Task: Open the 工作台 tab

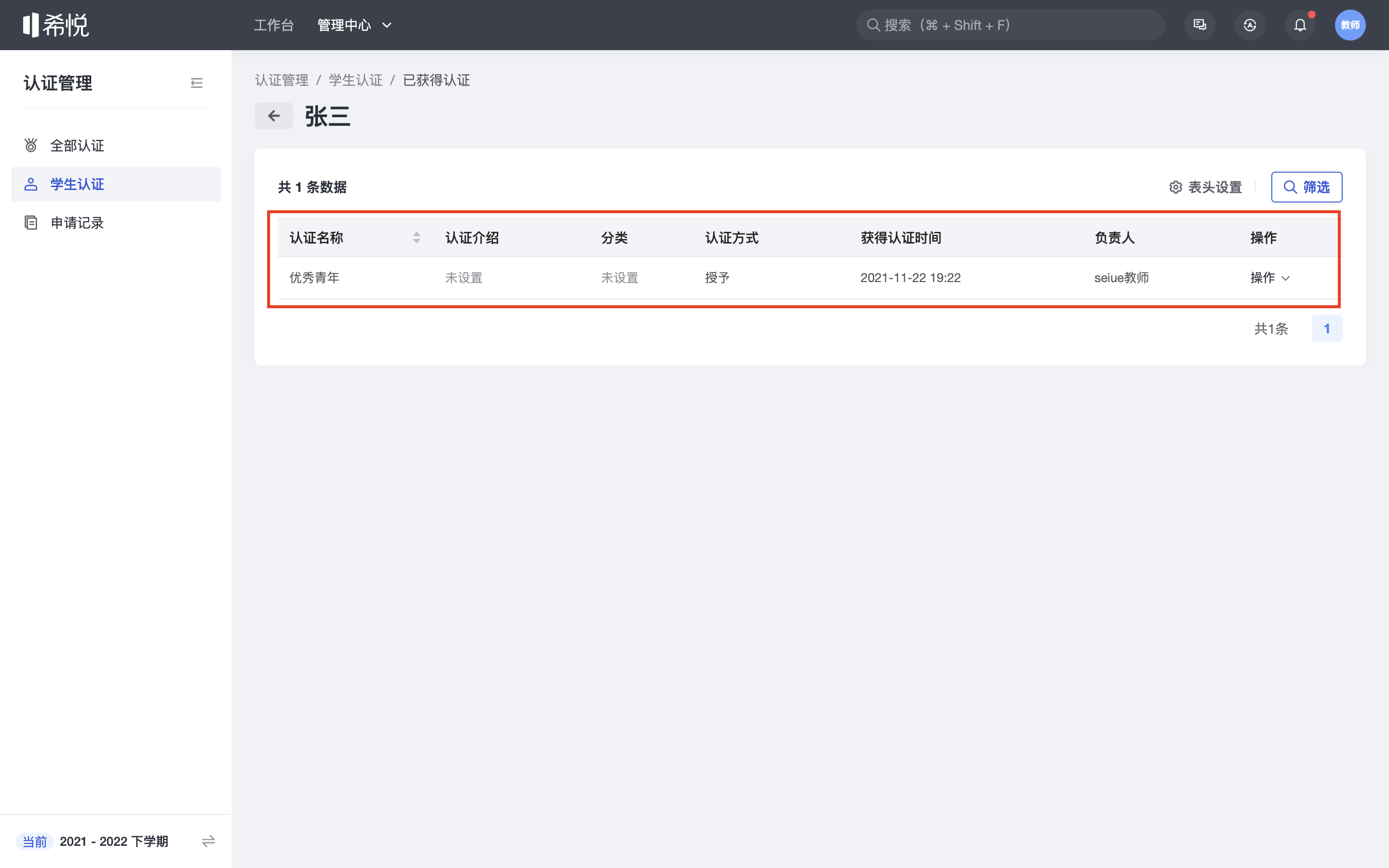Action: tap(274, 25)
